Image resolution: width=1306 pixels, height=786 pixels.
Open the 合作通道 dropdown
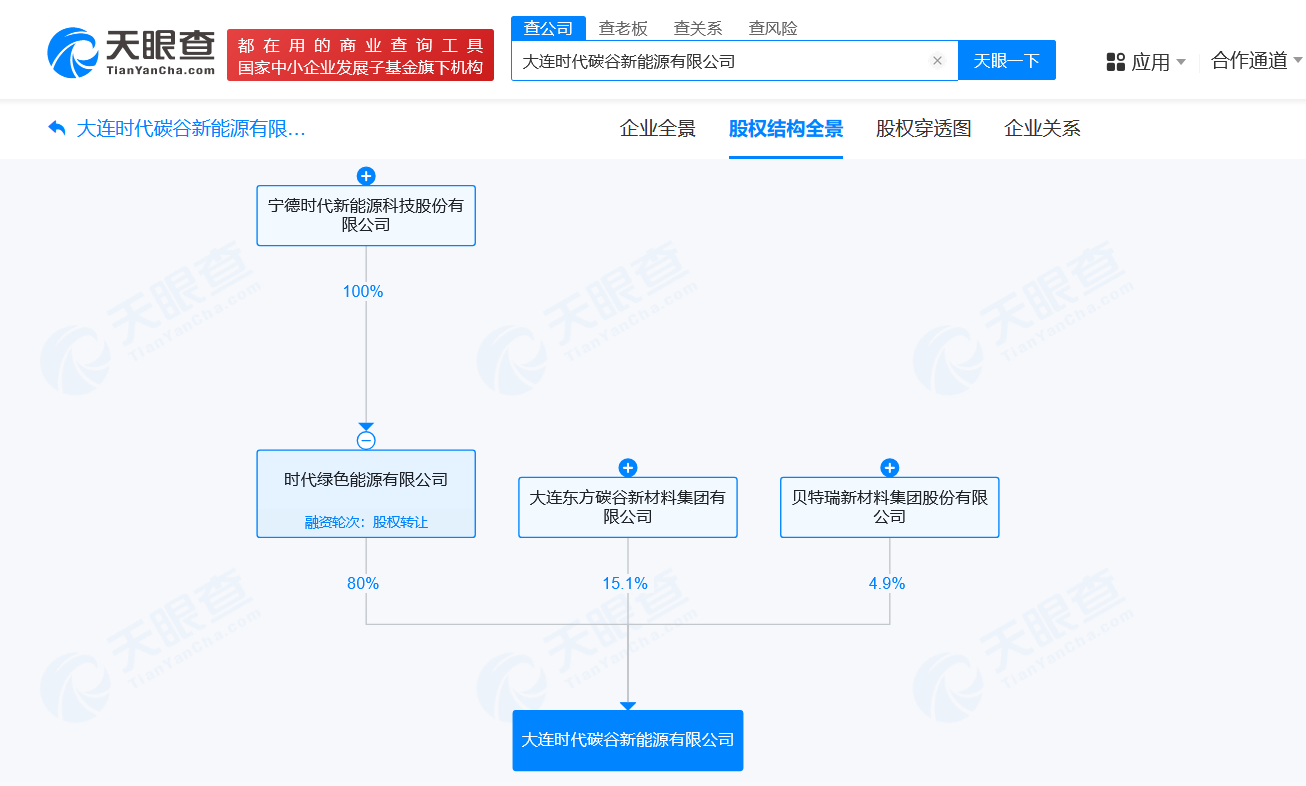coord(1257,61)
